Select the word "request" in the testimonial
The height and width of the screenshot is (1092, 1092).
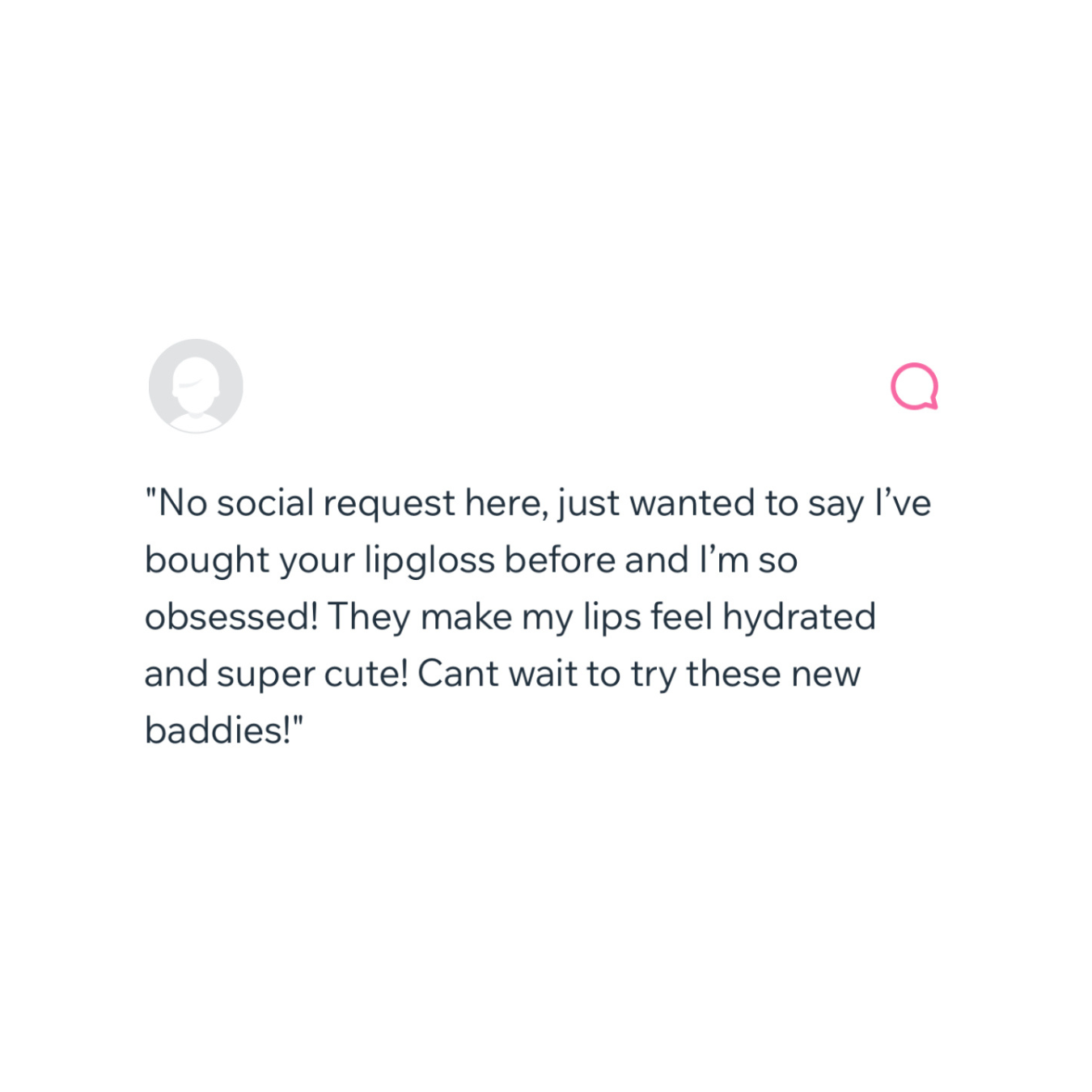pos(389,505)
